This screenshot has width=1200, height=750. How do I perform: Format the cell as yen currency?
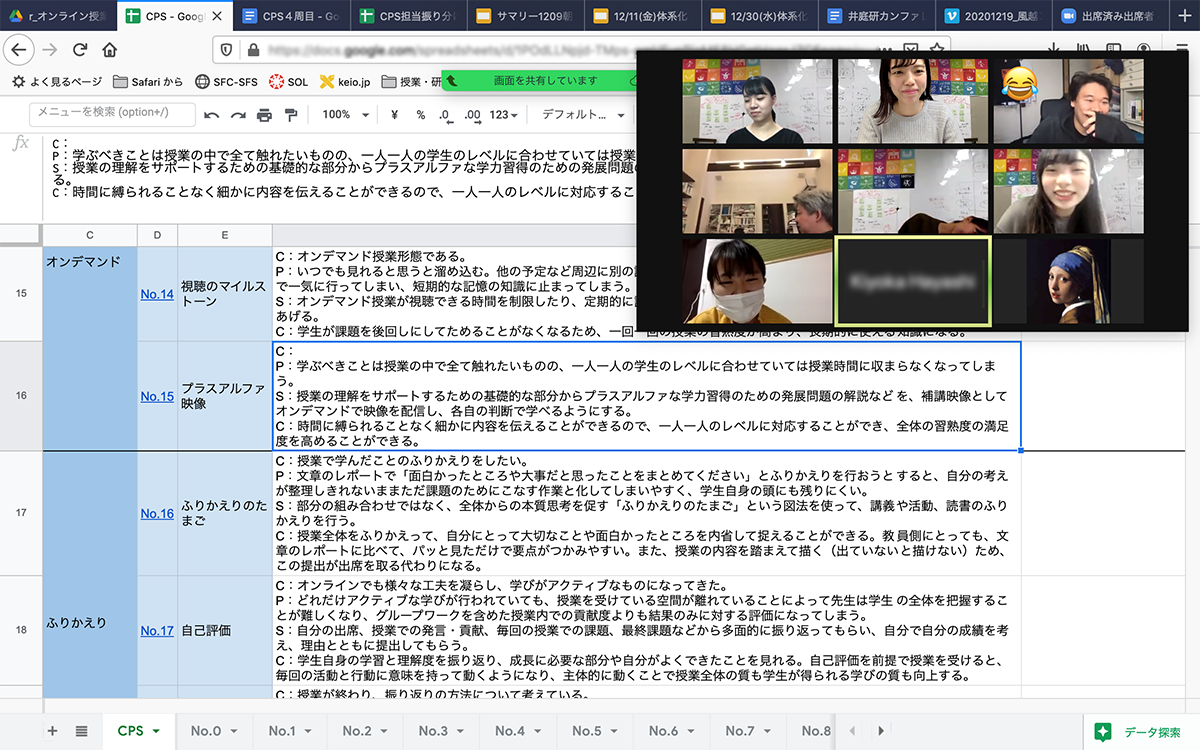tap(394, 115)
